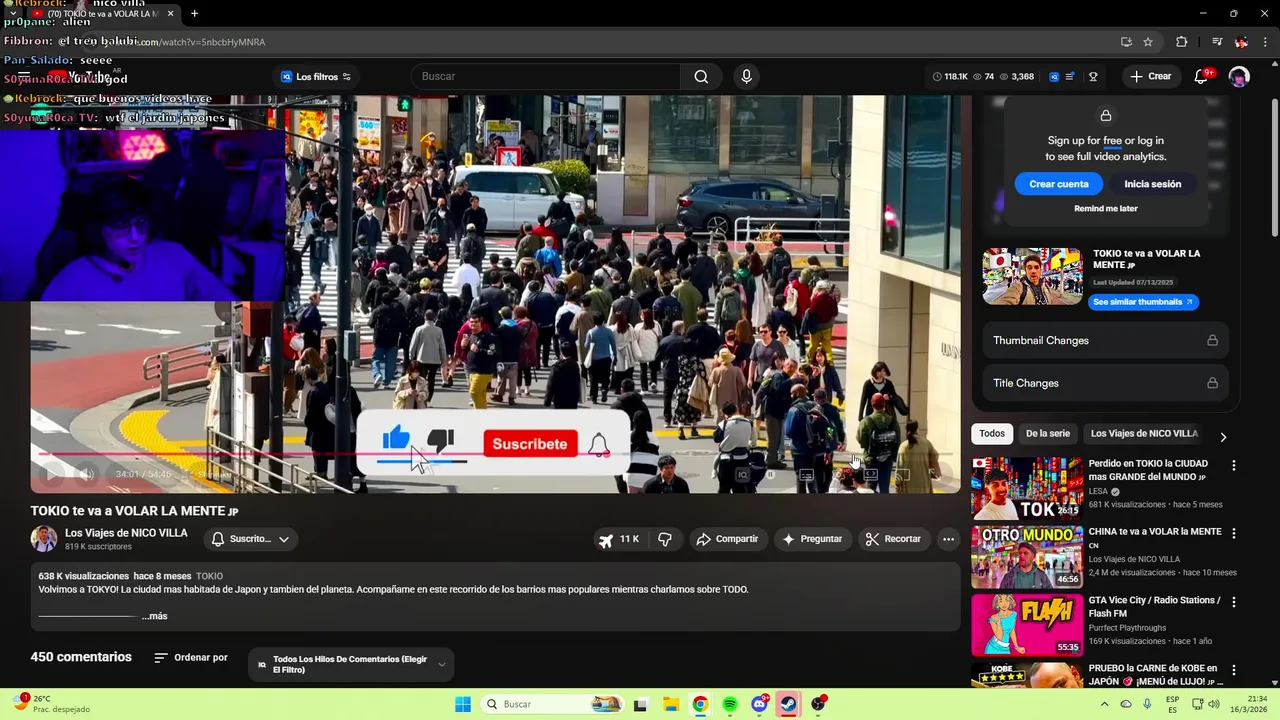Viewport: 1280px width, 720px height.
Task: Open File Explorer from the taskbar
Action: coord(671,704)
